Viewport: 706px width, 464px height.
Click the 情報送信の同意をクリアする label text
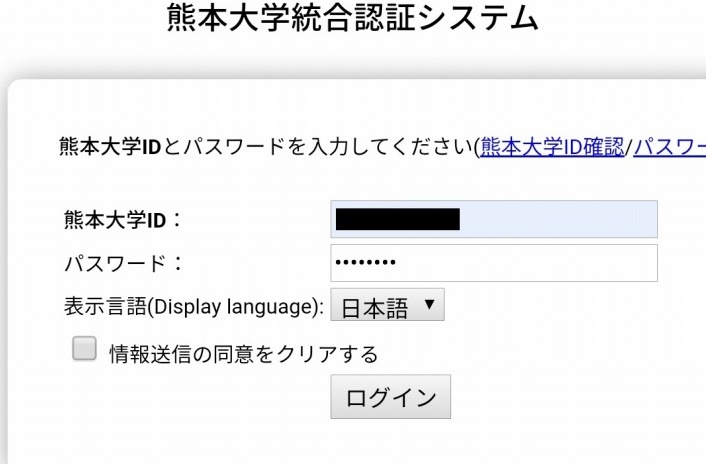[244, 354]
